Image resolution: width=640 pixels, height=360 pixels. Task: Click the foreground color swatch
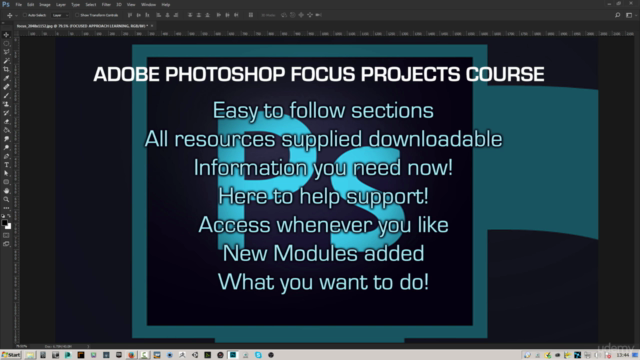(x=4, y=222)
